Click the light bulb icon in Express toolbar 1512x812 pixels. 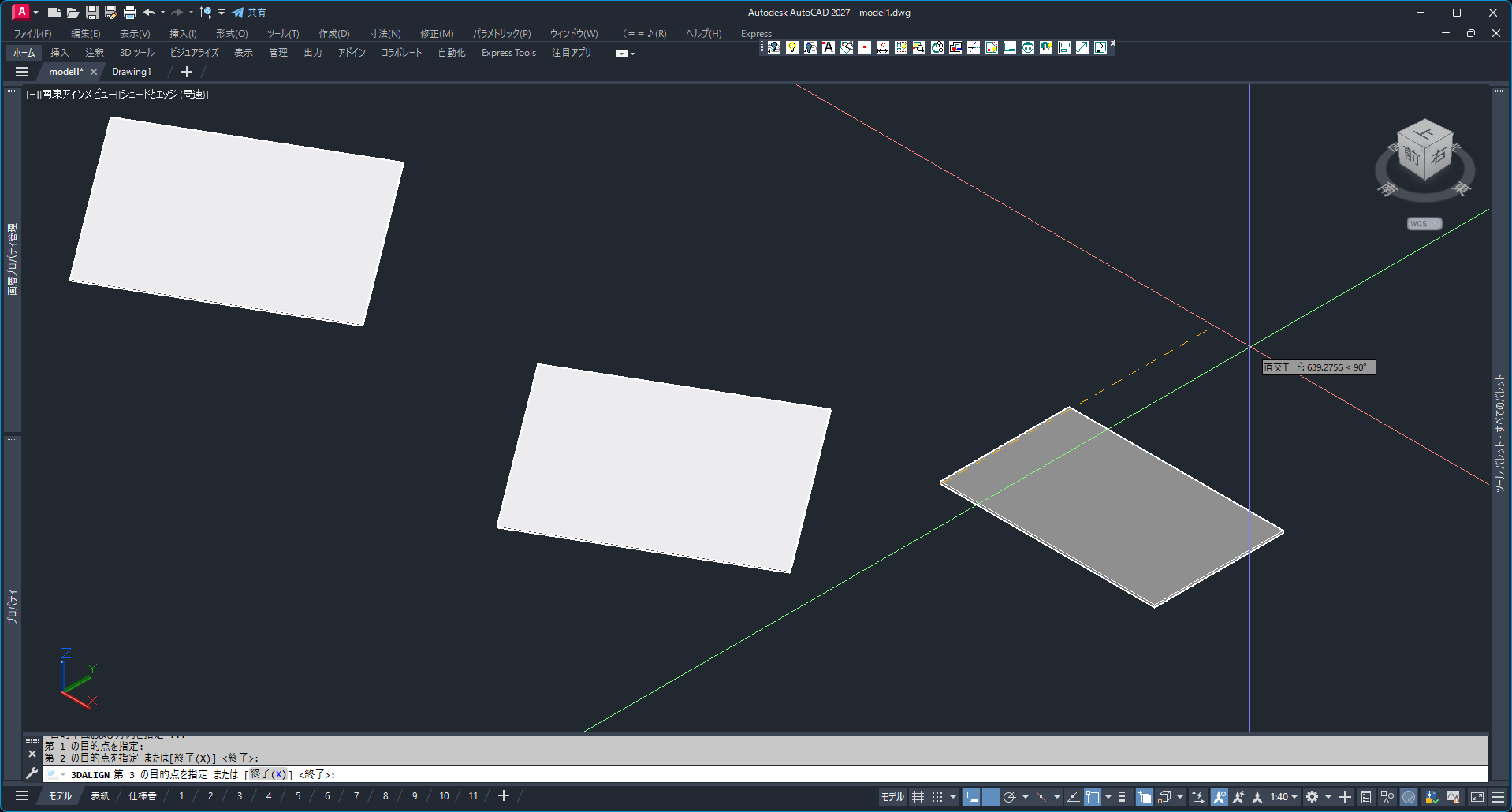792,47
